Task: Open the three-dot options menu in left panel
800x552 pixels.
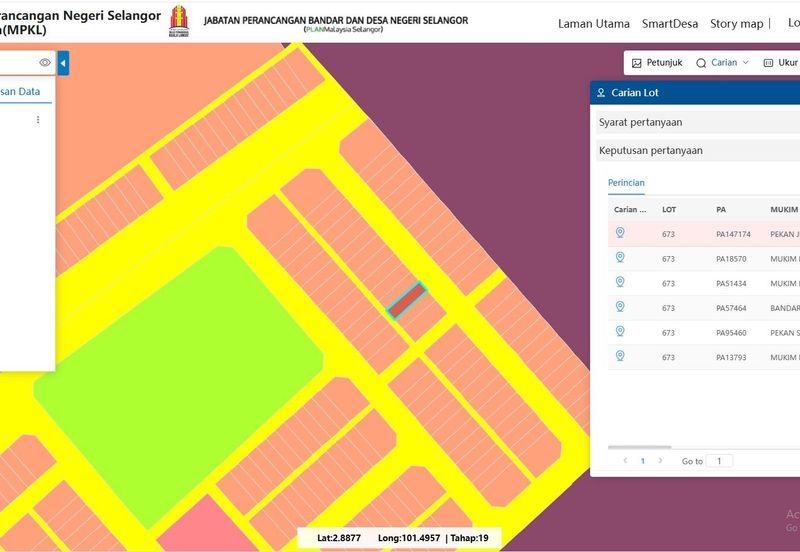Action: 38,119
